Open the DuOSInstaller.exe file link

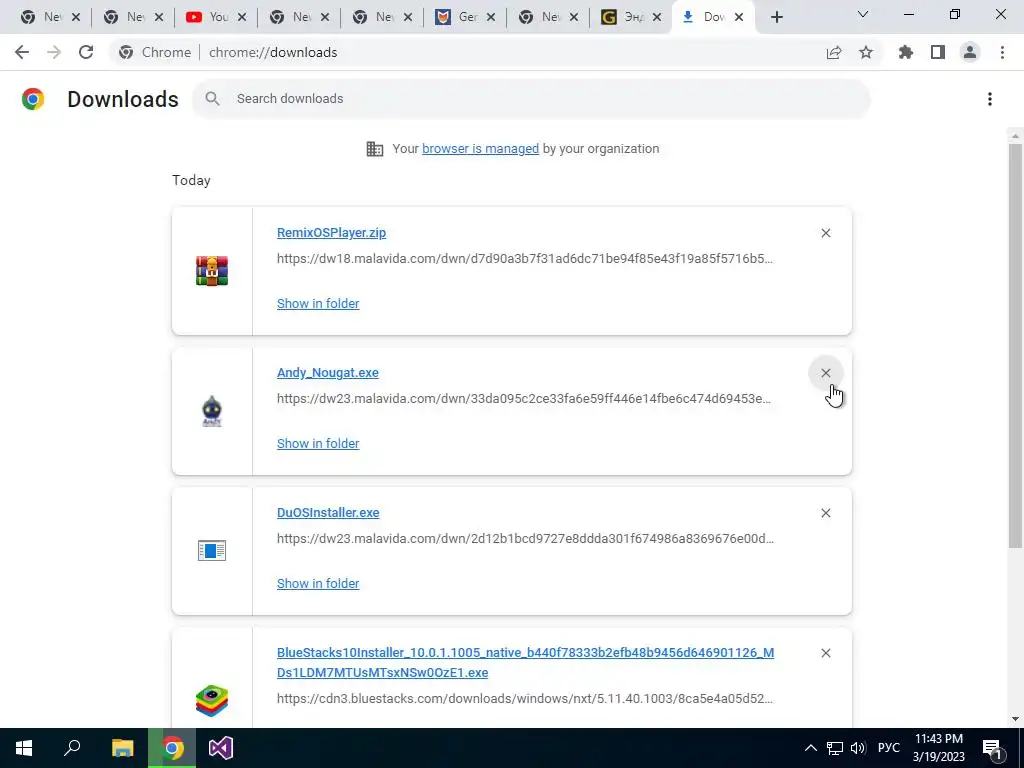pos(328,513)
